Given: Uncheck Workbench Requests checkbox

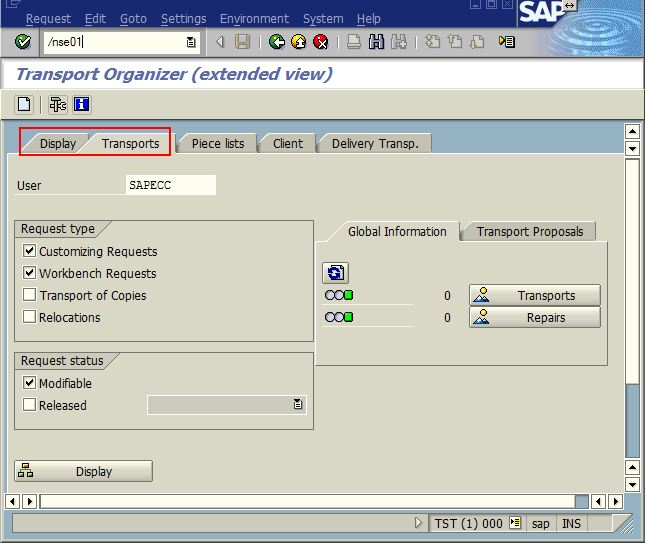Looking at the screenshot, I should [x=29, y=272].
